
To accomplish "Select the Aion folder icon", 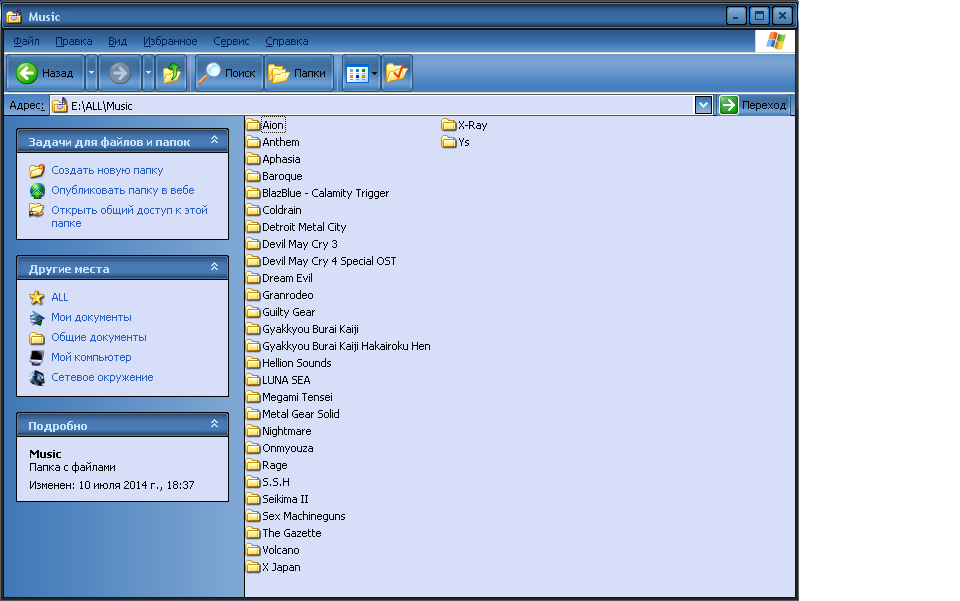I will (x=253, y=125).
